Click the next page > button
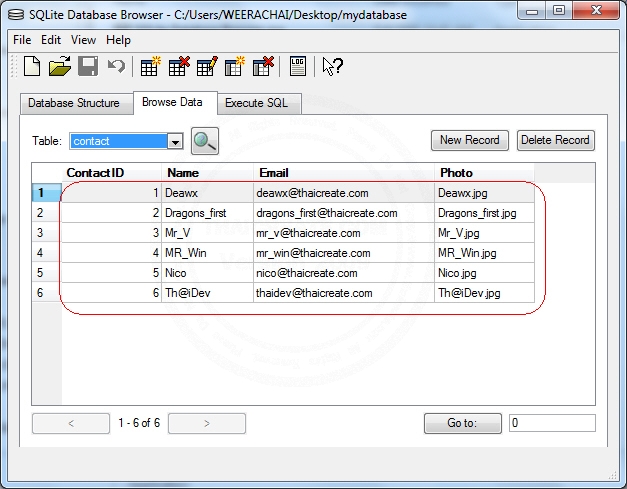 coord(207,423)
